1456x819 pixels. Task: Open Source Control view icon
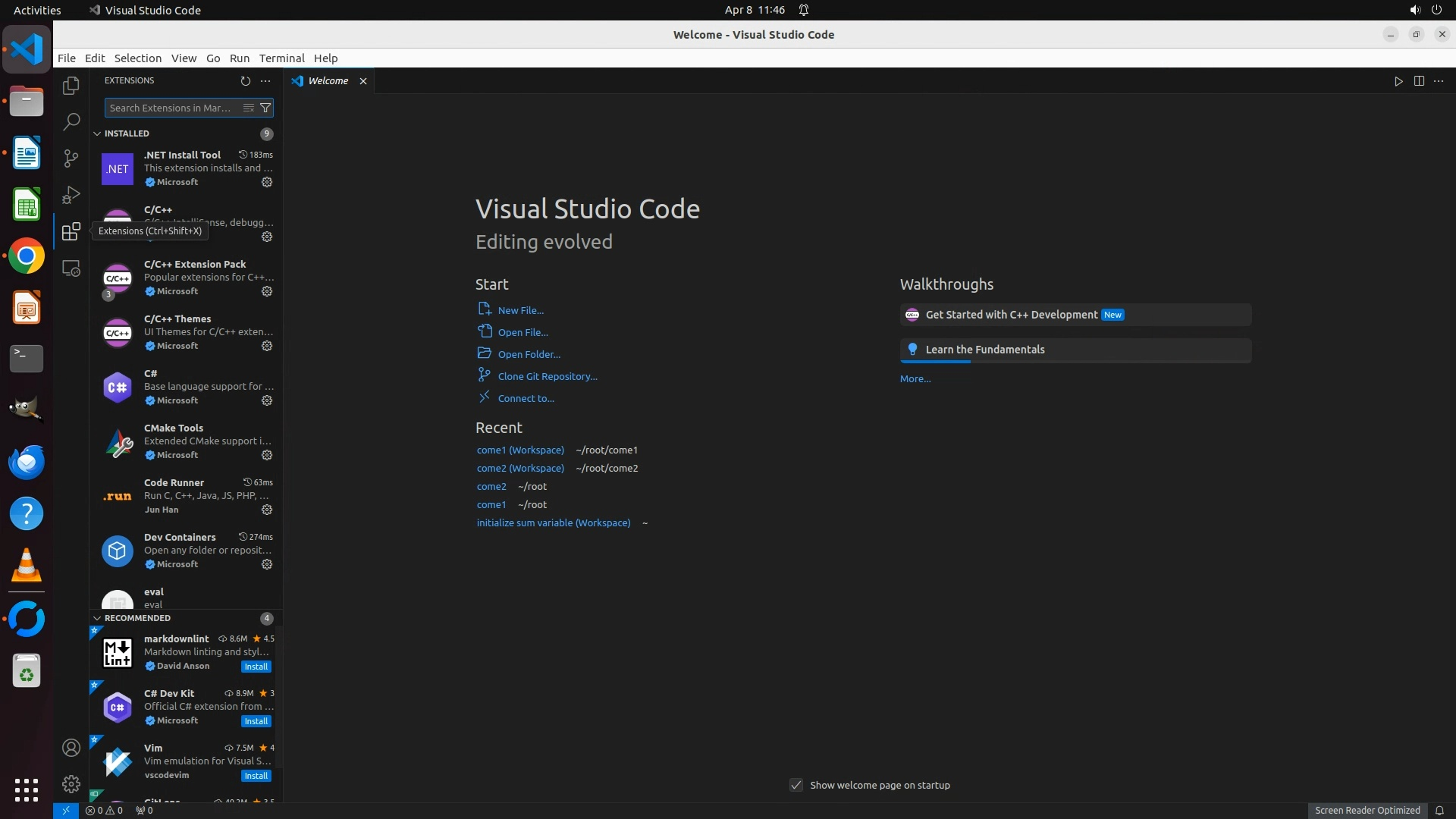[71, 158]
